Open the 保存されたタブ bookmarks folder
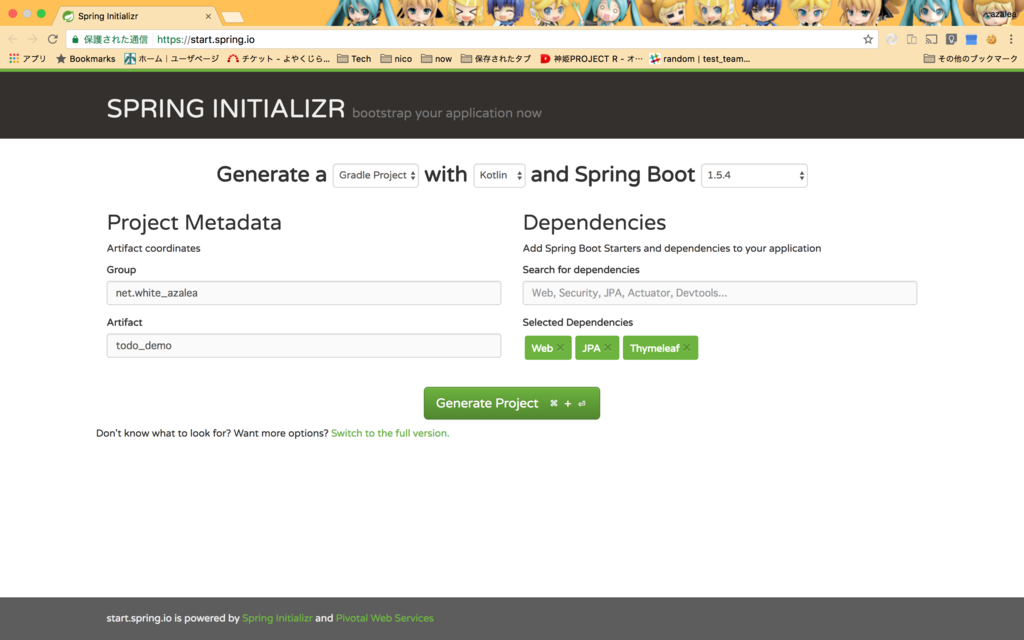Screen dimensions: 1024x640 click(x=496, y=59)
